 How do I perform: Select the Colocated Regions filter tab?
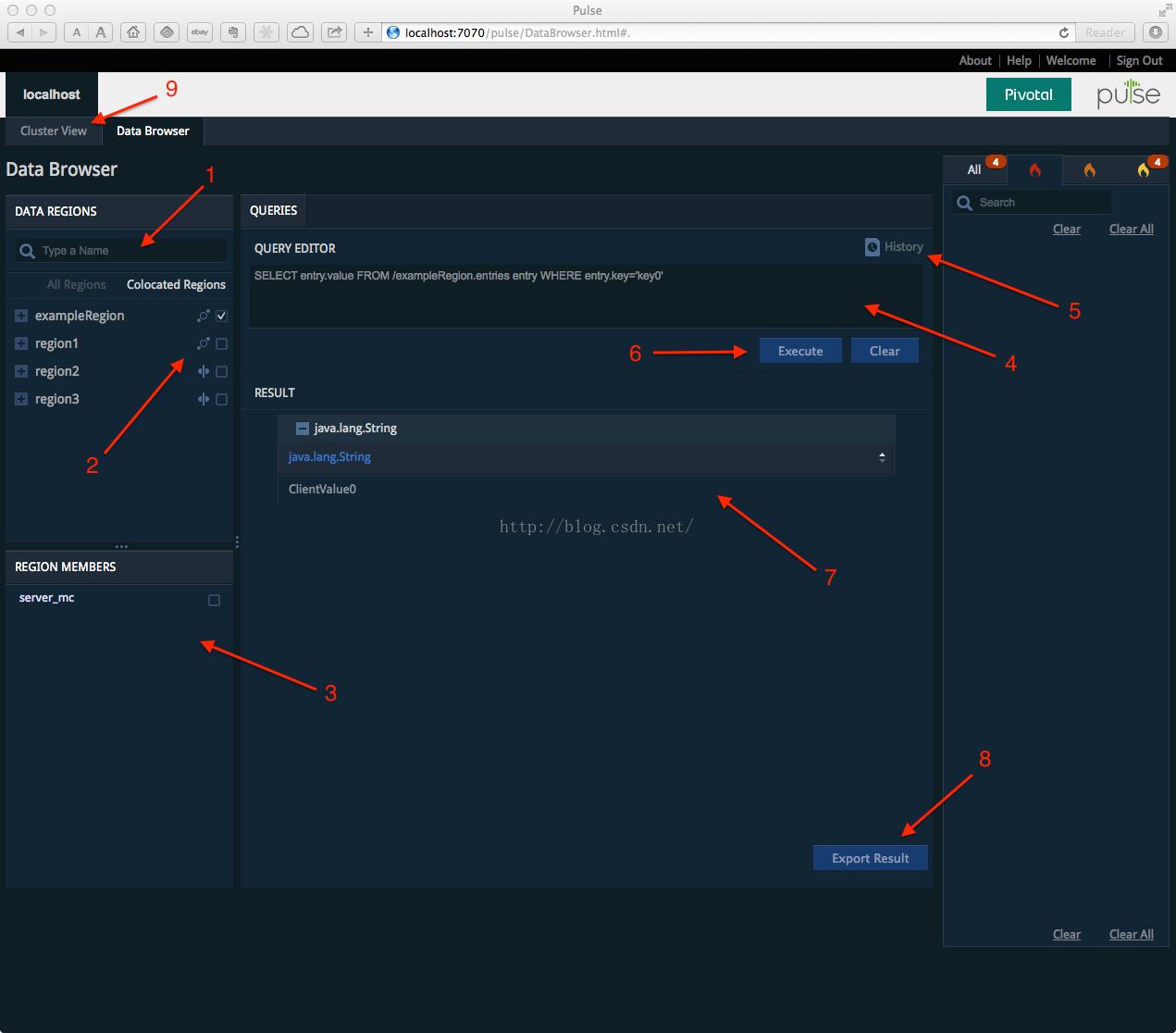(176, 285)
